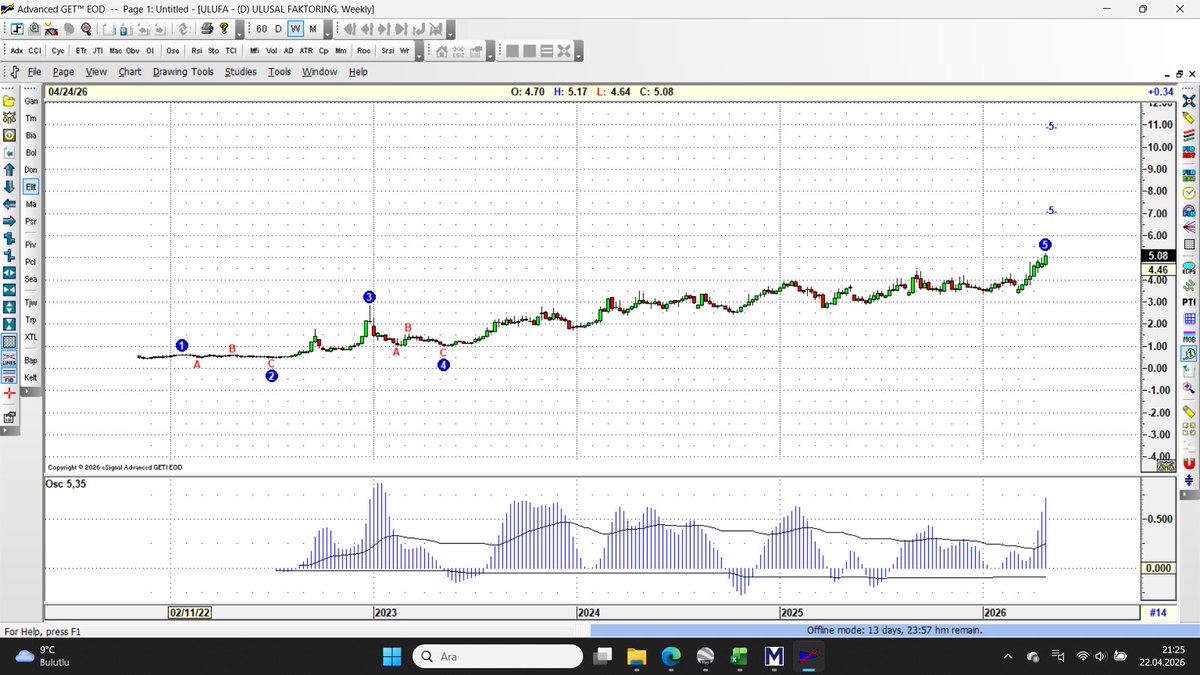Click the blue up arrow icon
The width and height of the screenshot is (1200, 675).
(x=9, y=170)
